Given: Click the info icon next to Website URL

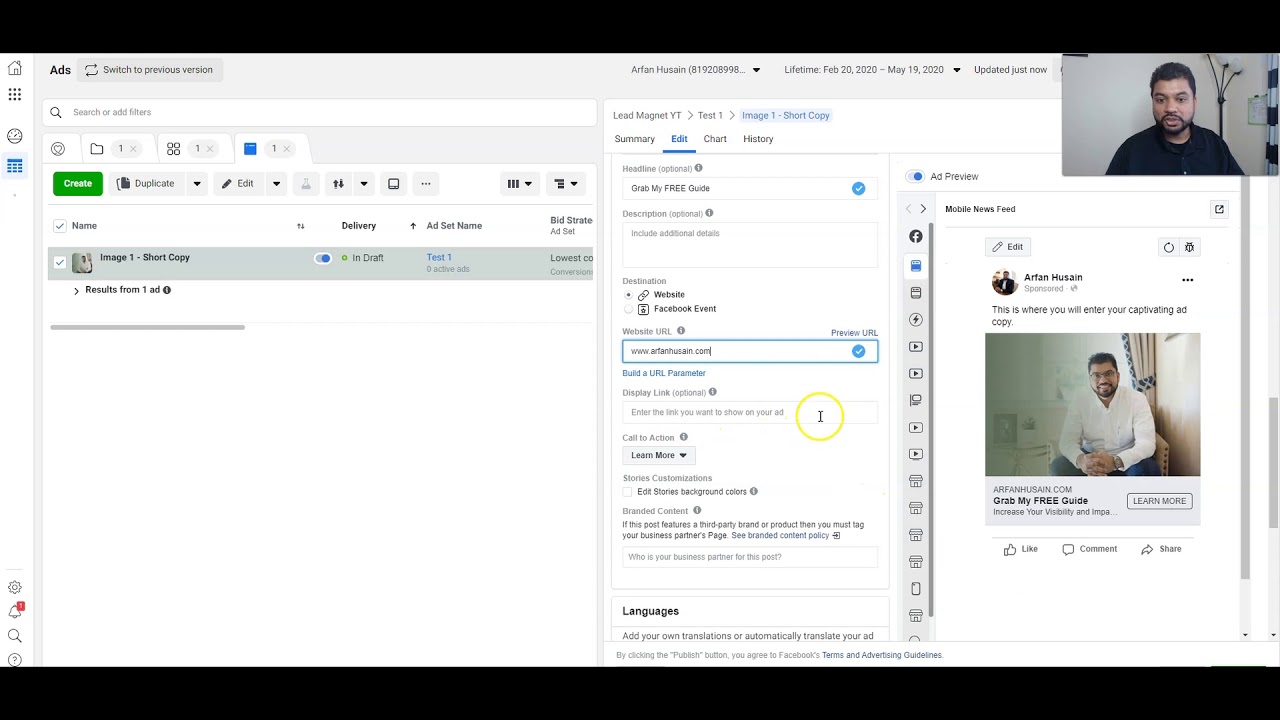Looking at the screenshot, I should coord(681,331).
